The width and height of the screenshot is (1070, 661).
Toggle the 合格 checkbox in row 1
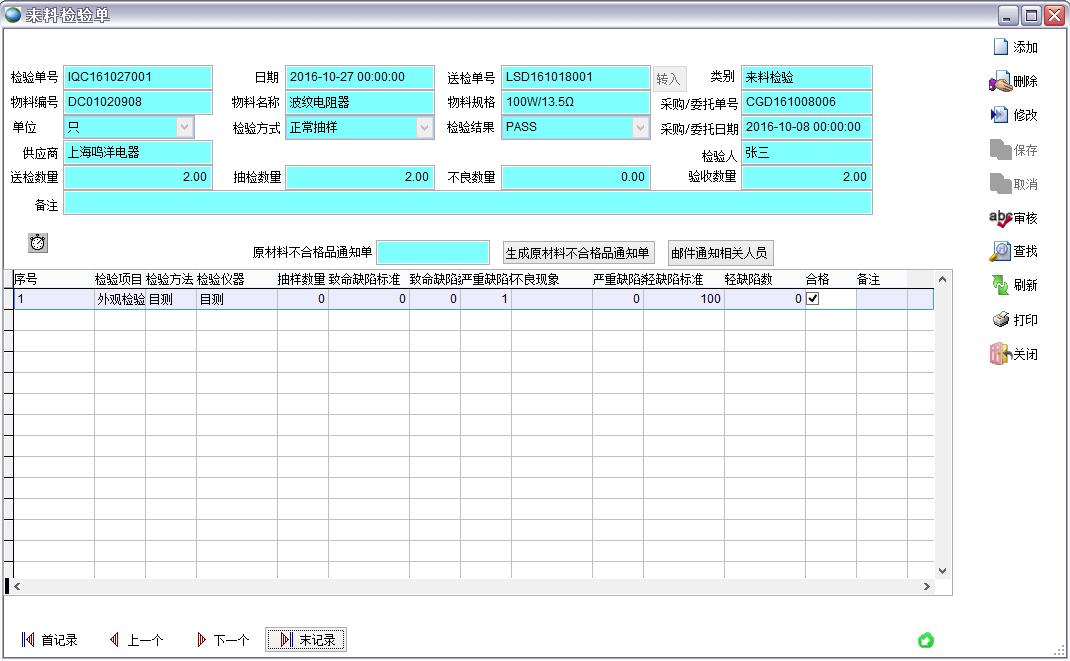point(813,298)
